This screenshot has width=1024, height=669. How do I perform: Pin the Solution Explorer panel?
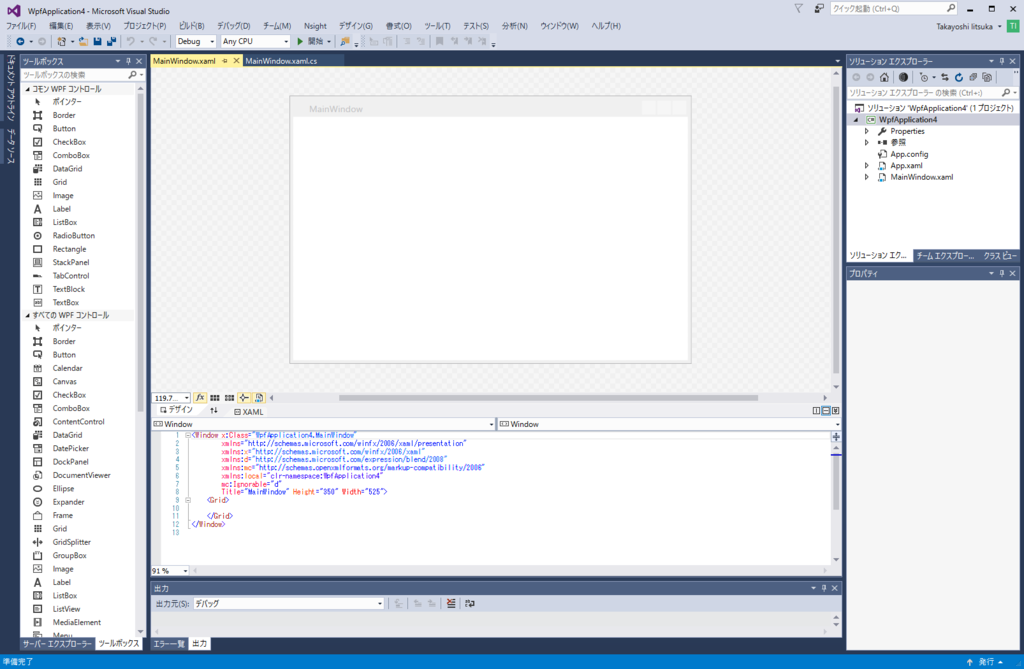pos(1002,61)
